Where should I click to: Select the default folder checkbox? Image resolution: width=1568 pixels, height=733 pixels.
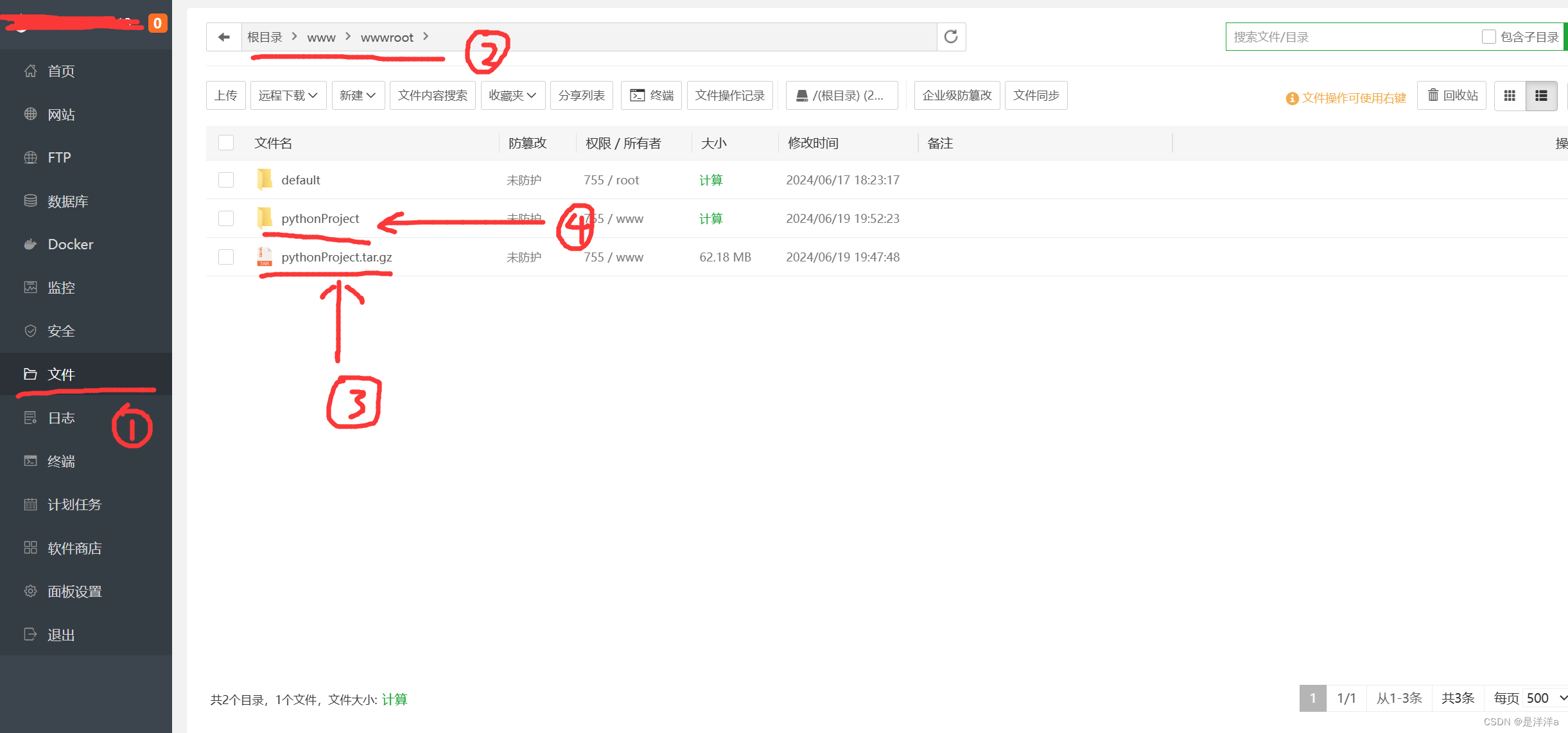click(226, 180)
